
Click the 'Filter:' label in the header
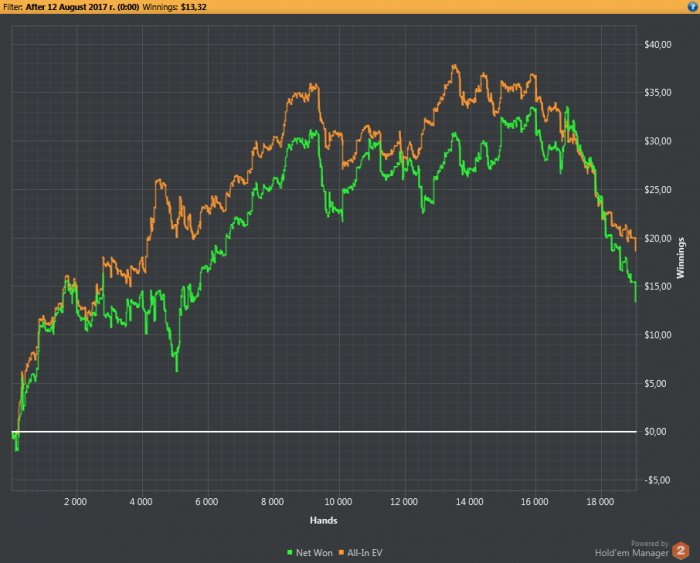13,6
